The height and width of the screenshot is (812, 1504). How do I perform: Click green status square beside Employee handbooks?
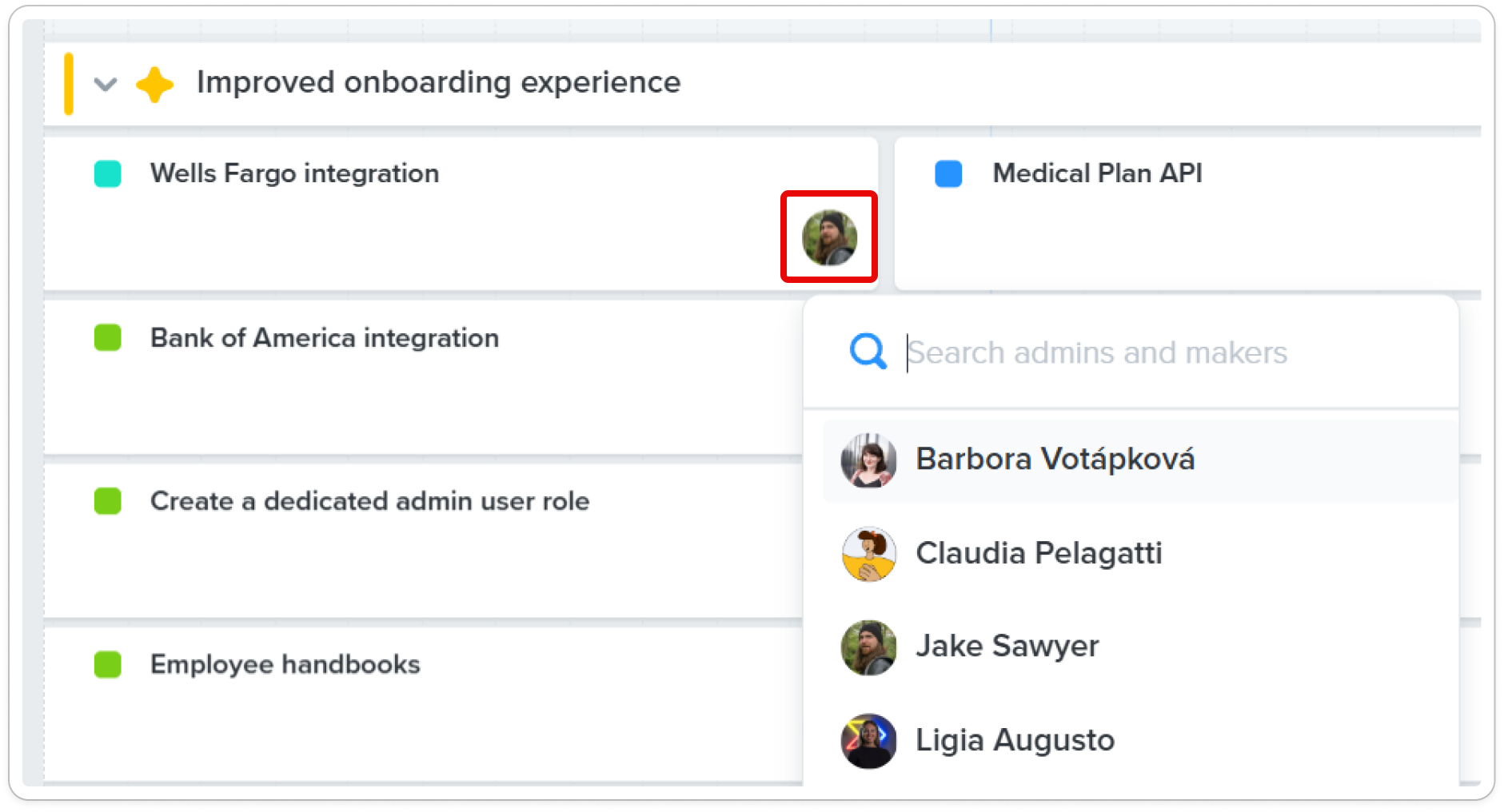(108, 664)
